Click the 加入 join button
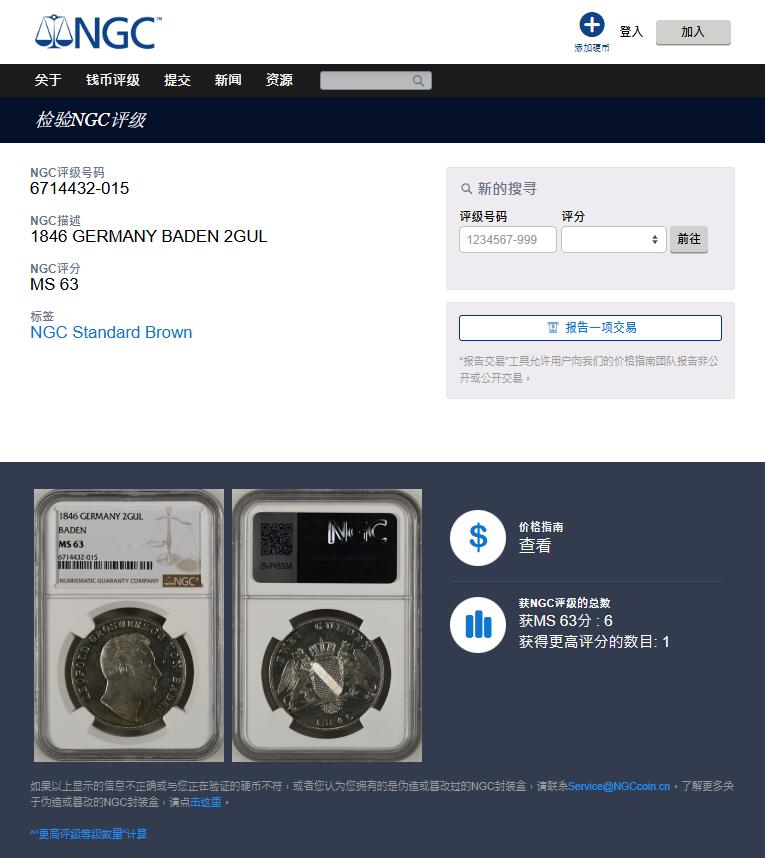This screenshot has width=765, height=858. click(x=693, y=32)
